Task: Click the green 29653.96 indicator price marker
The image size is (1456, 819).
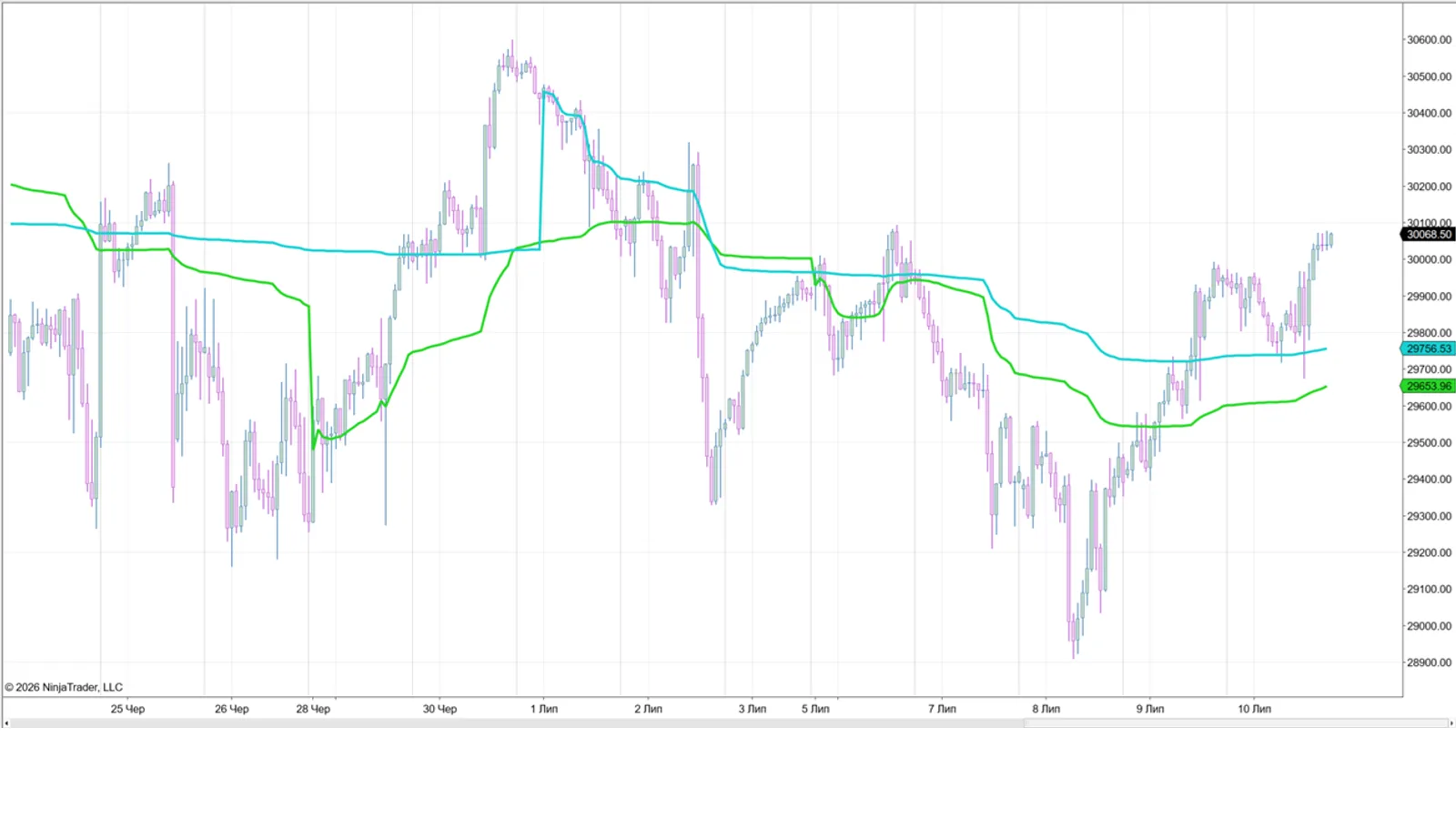Action: [1428, 386]
